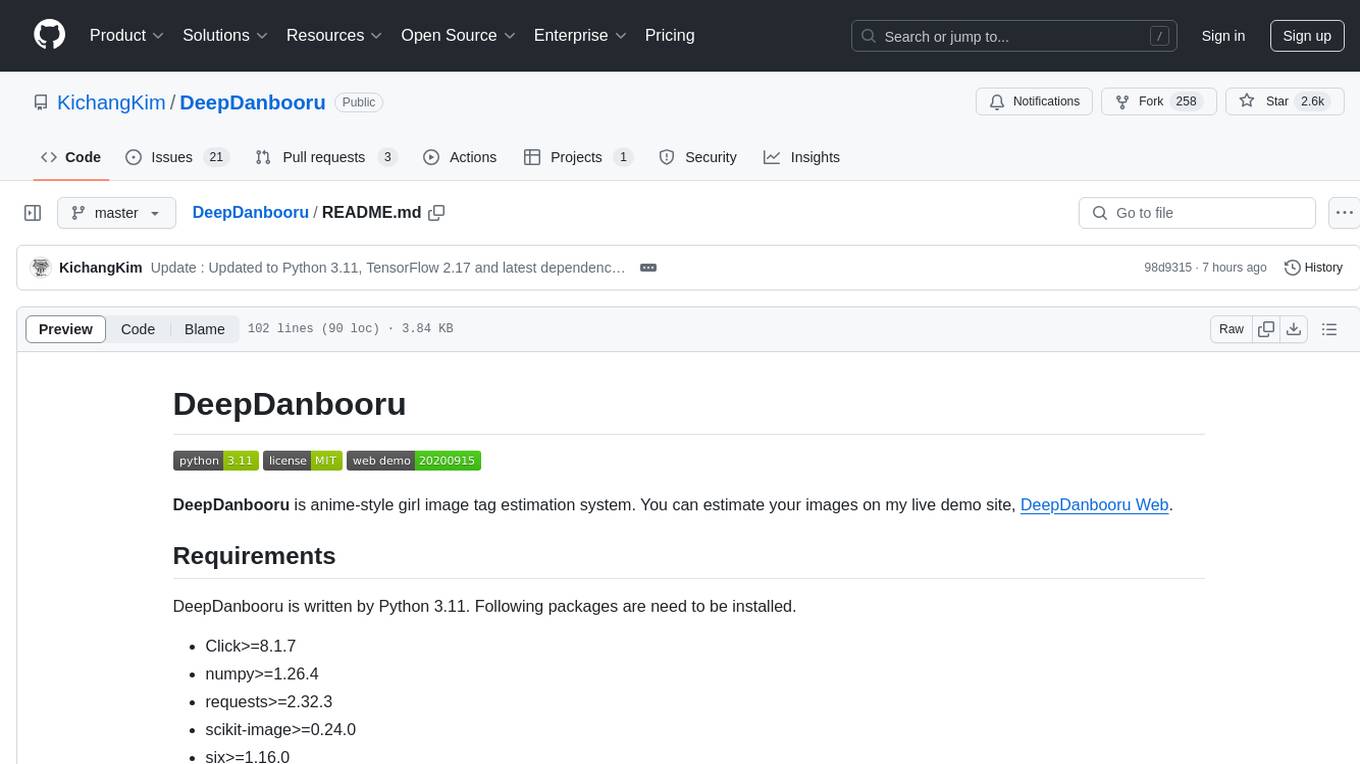Open the DeepDanbooru repository title link
The width and height of the screenshot is (1360, 764).
click(253, 102)
